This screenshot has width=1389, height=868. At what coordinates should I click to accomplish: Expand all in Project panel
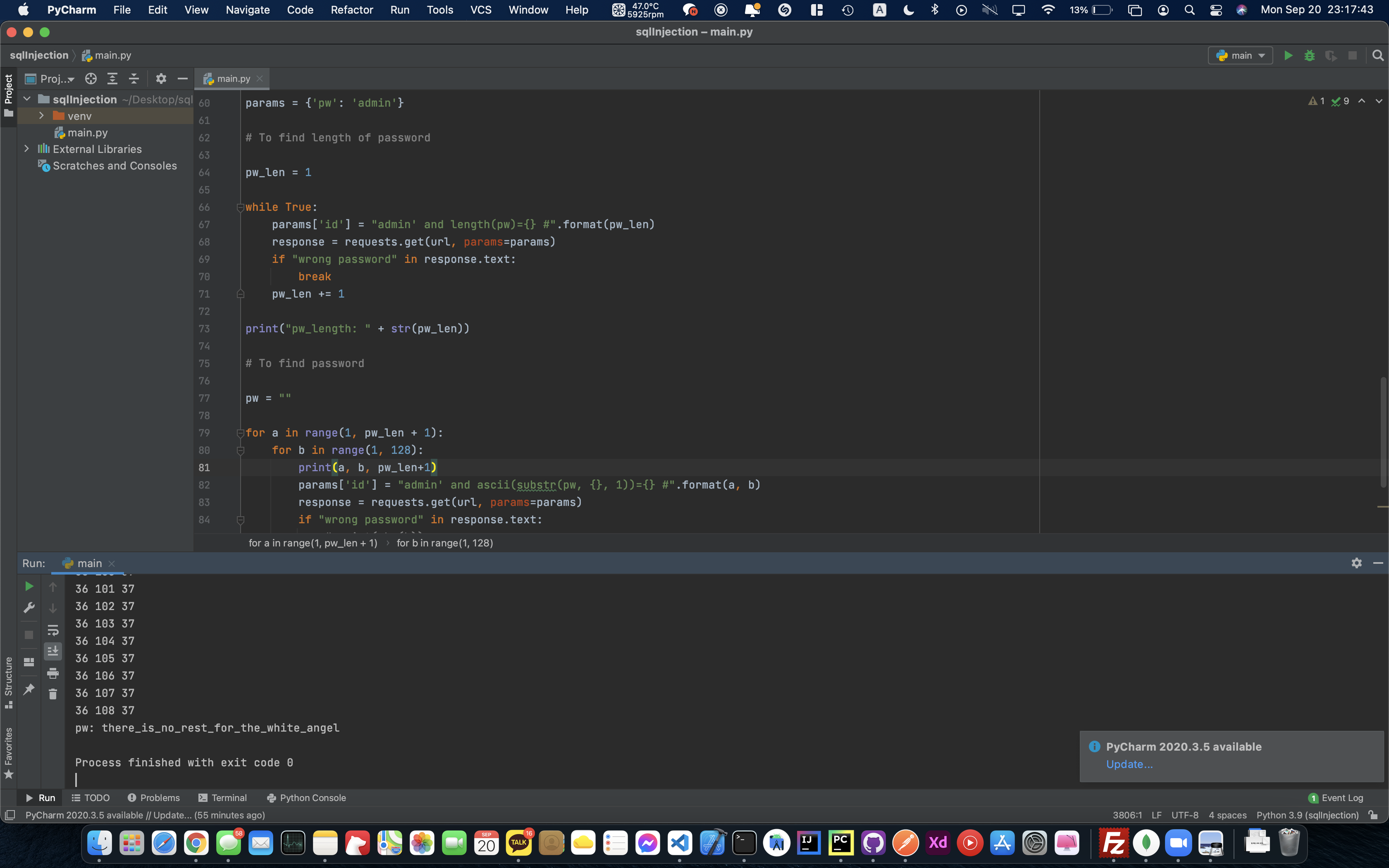click(112, 79)
